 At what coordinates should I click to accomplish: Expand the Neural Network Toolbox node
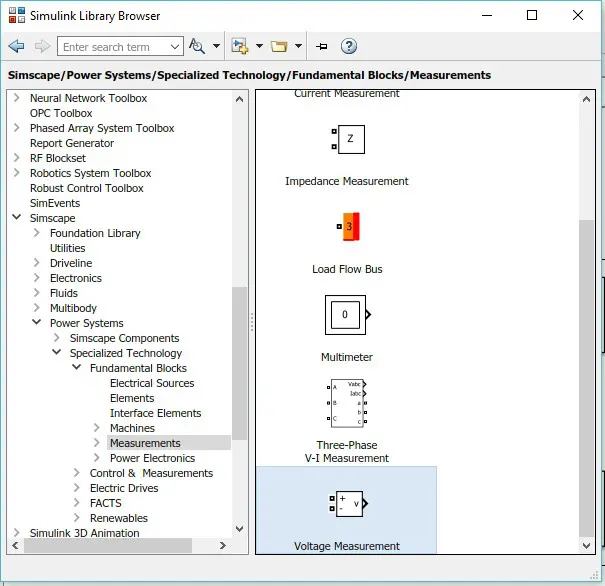point(17,98)
